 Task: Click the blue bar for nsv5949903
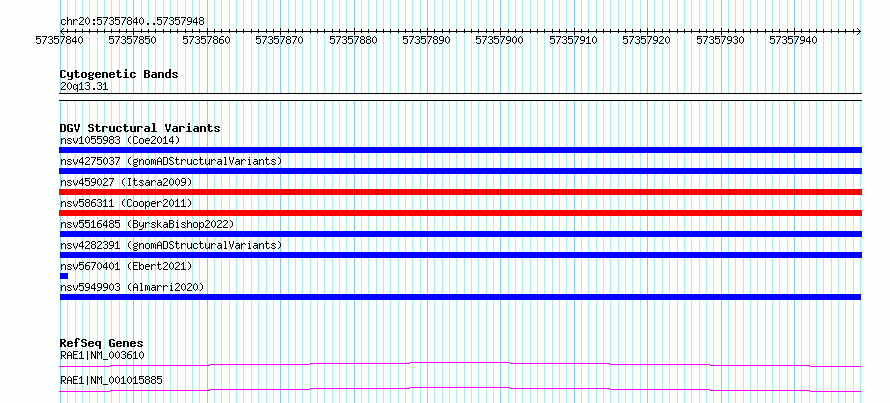460,297
